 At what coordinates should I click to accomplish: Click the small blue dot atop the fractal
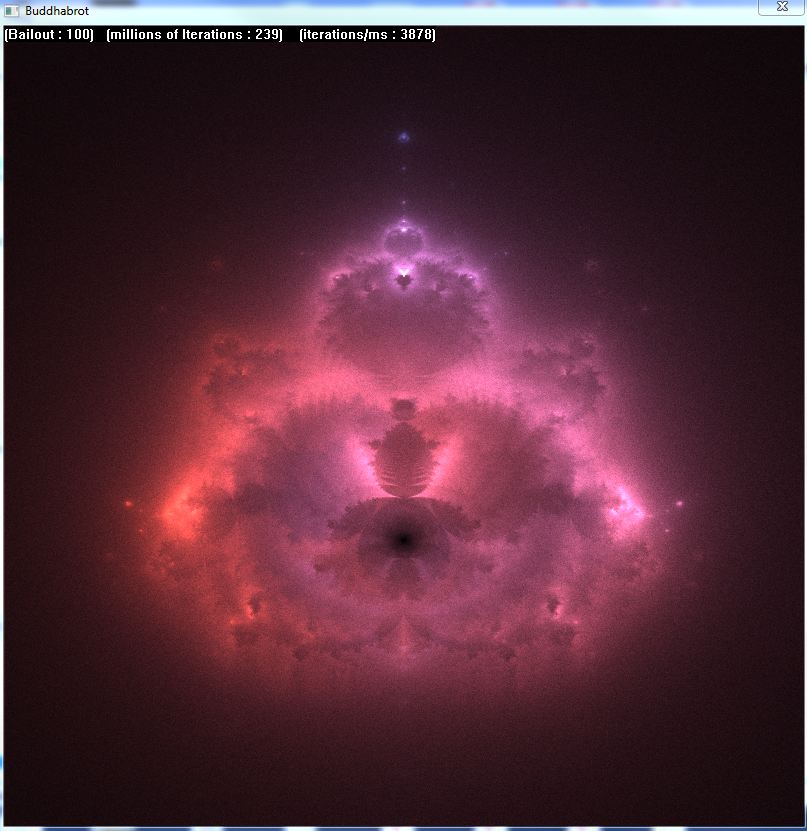404,138
